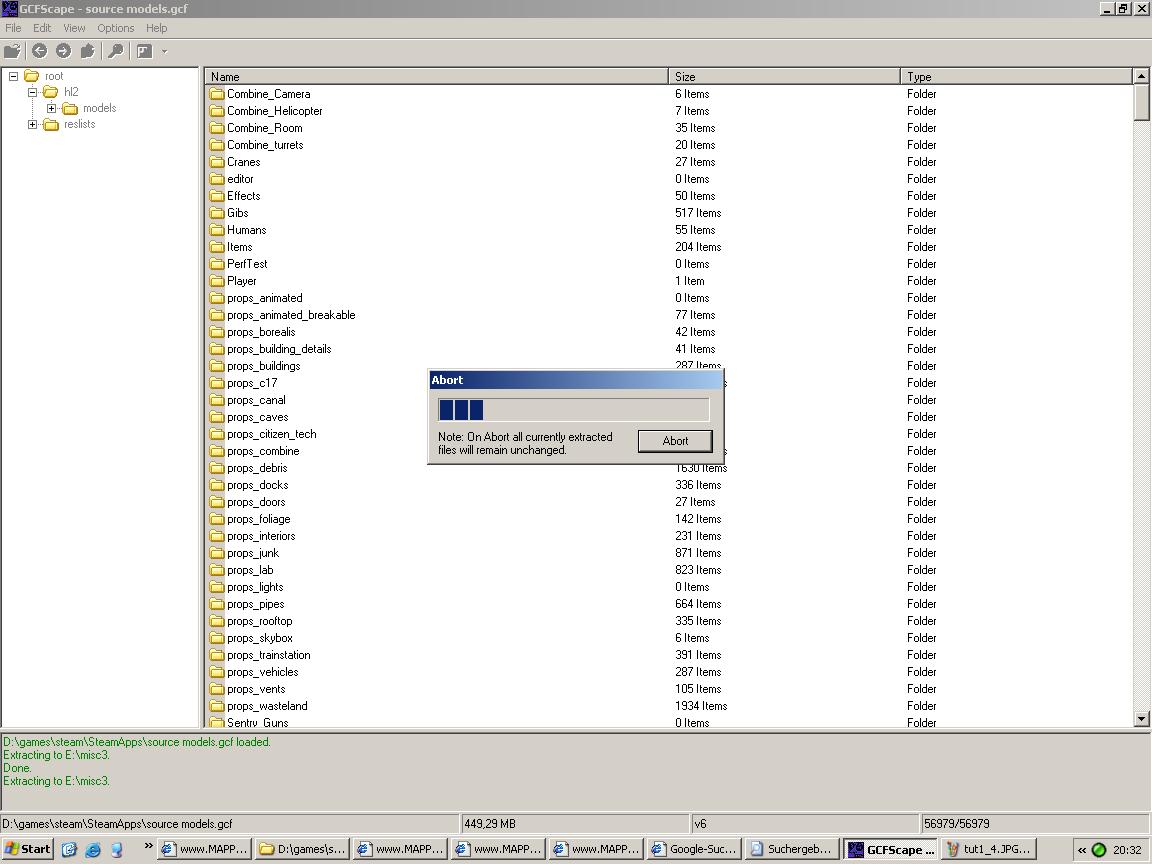Expand the reslists tree node
Image resolution: width=1152 pixels, height=864 pixels.
[32, 124]
